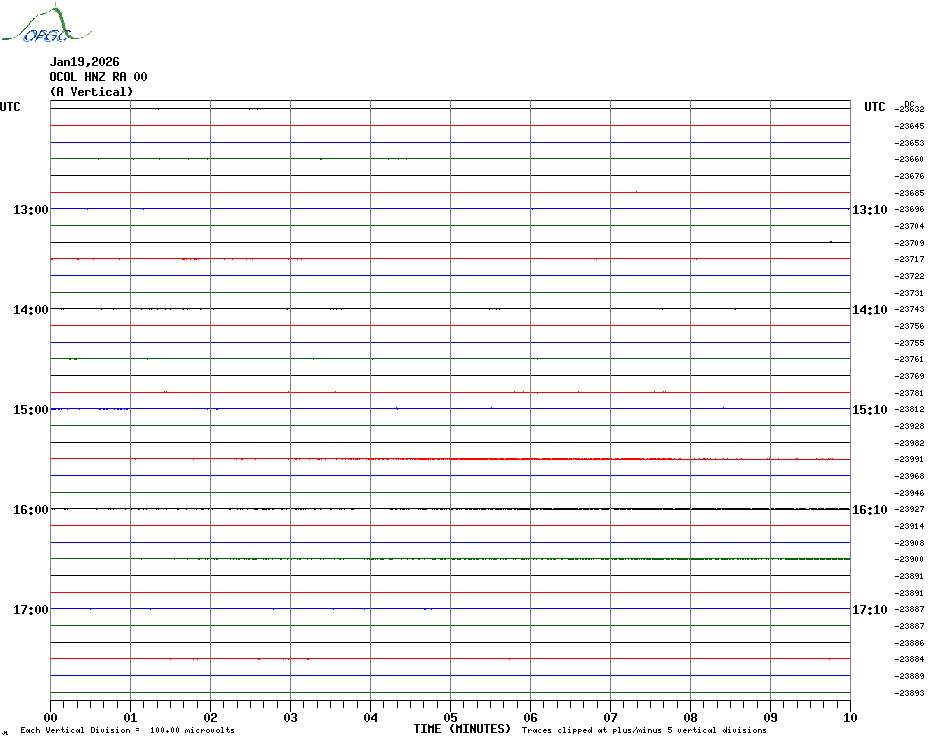The height and width of the screenshot is (744, 930).
Task: Click the 15:10 time label on right
Action: click(869, 410)
